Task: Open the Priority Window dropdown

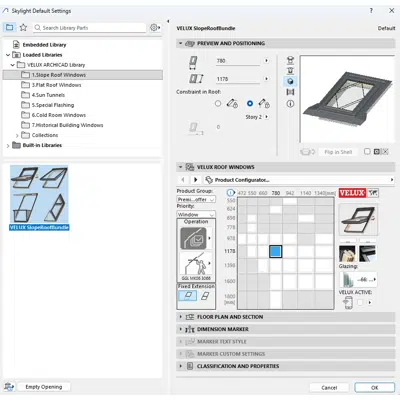Action: point(196,214)
